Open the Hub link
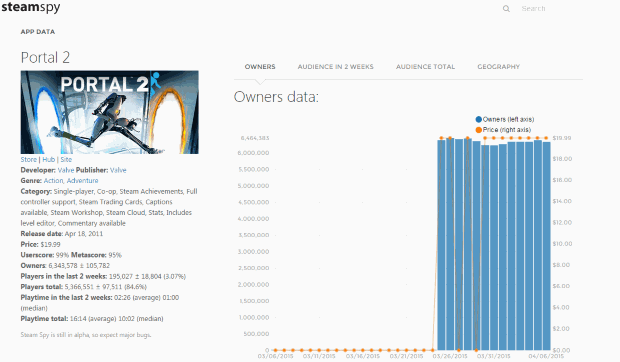The width and height of the screenshot is (620, 362). point(49,160)
